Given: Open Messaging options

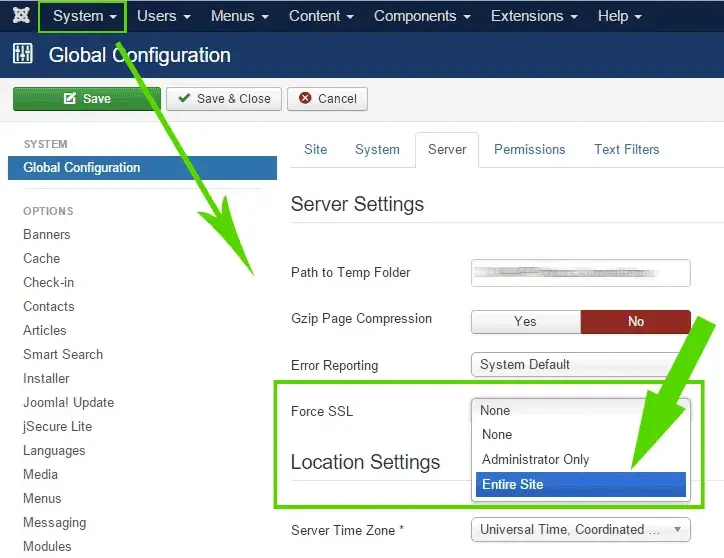Looking at the screenshot, I should pos(54,523).
